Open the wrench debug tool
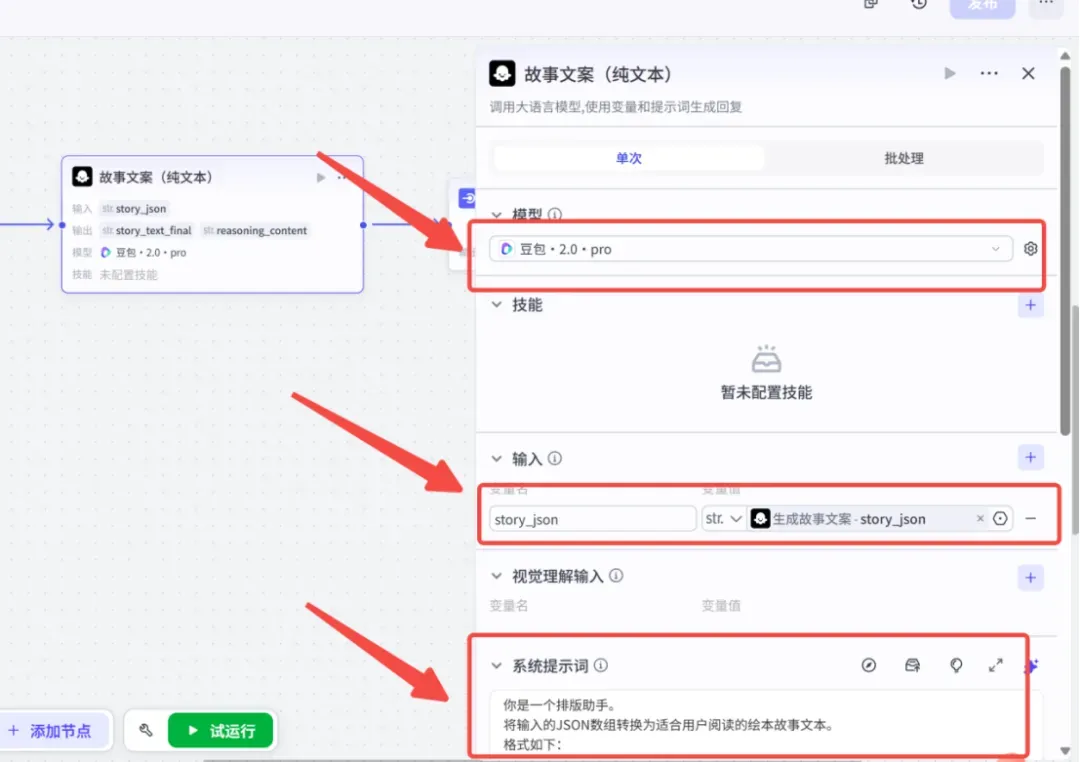The image size is (1080, 762). (x=145, y=730)
